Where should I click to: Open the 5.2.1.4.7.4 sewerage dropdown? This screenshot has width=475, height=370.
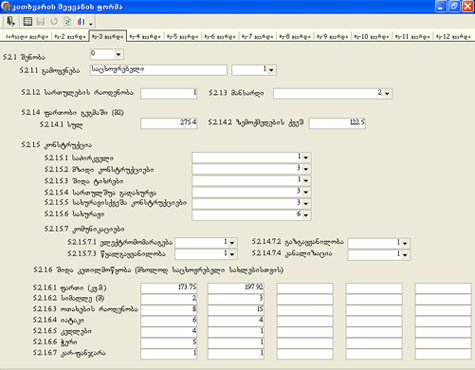(x=405, y=255)
